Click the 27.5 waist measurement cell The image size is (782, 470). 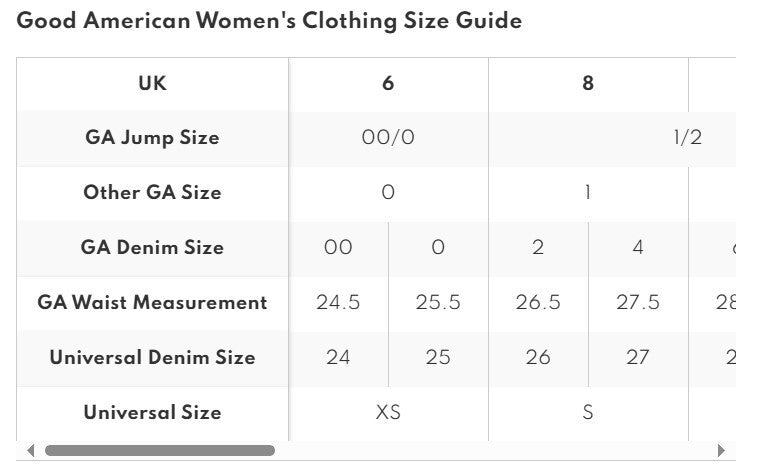(x=638, y=303)
